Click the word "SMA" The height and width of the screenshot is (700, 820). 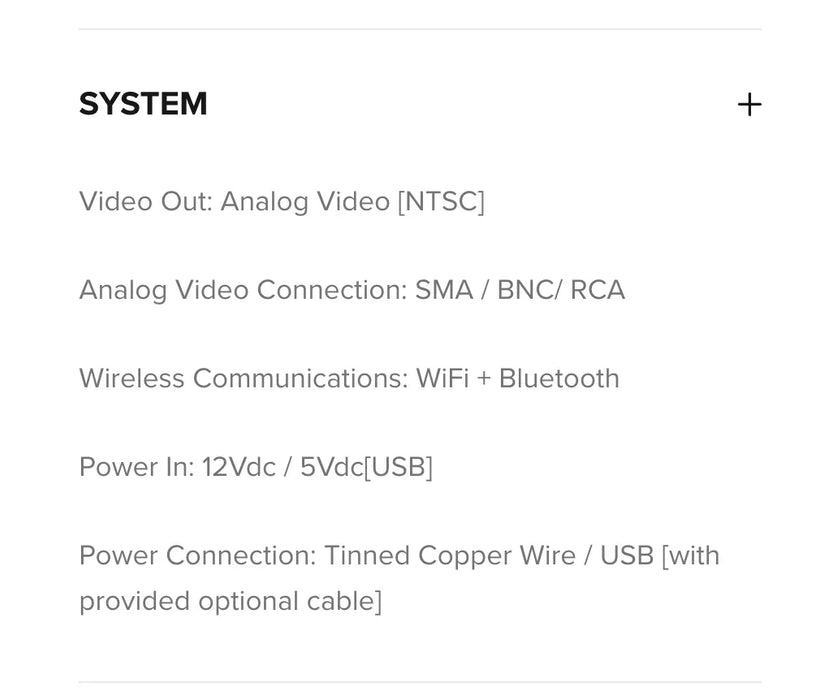coord(444,290)
